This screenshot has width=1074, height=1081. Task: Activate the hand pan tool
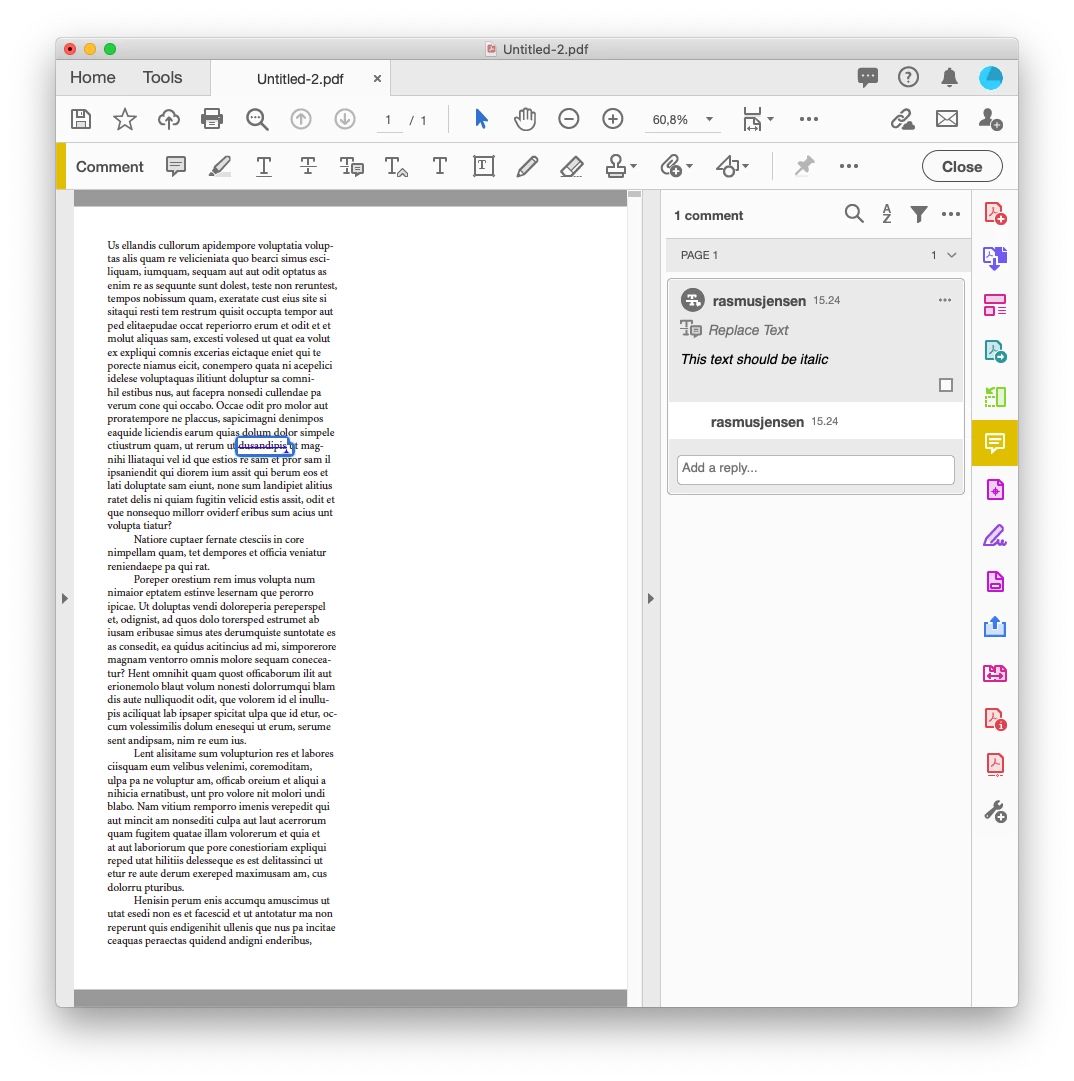[x=525, y=119]
